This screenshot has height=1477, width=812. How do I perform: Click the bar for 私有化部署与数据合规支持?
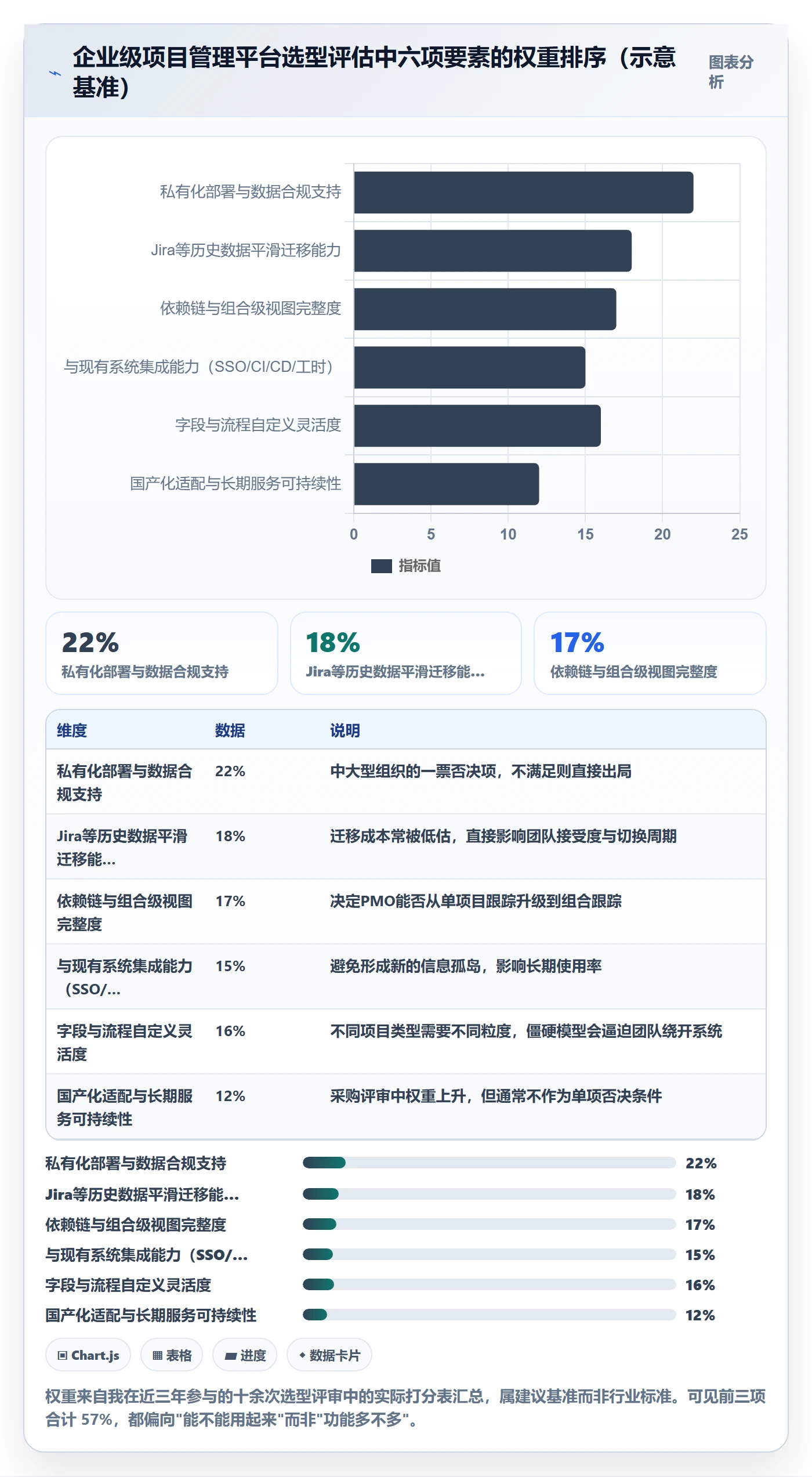click(x=523, y=193)
